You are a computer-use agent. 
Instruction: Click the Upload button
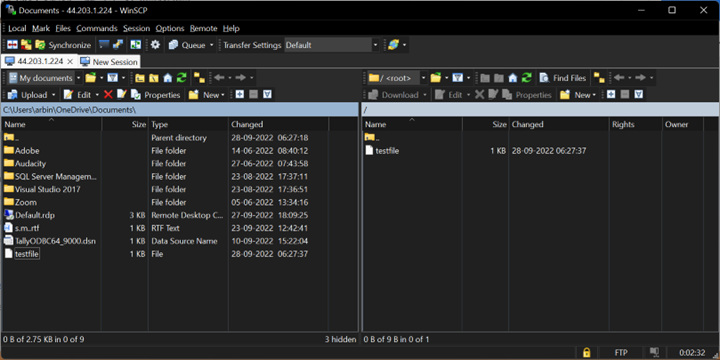click(28, 95)
